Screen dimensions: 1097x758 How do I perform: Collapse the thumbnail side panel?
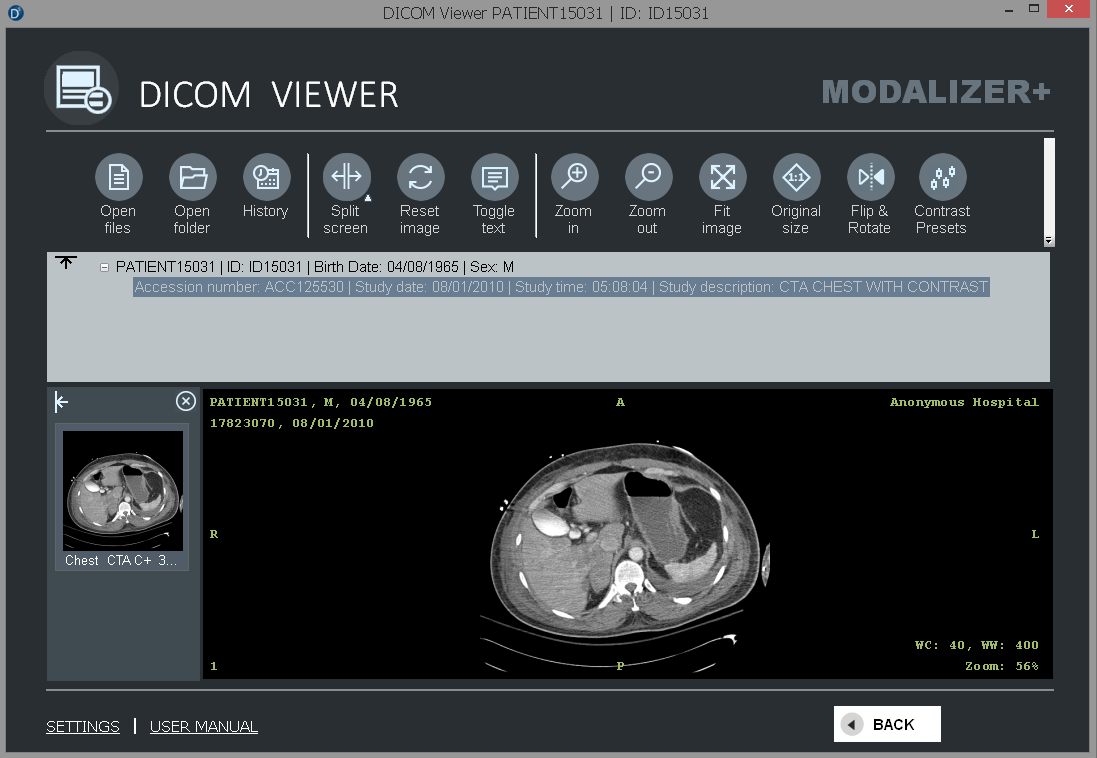tap(62, 402)
